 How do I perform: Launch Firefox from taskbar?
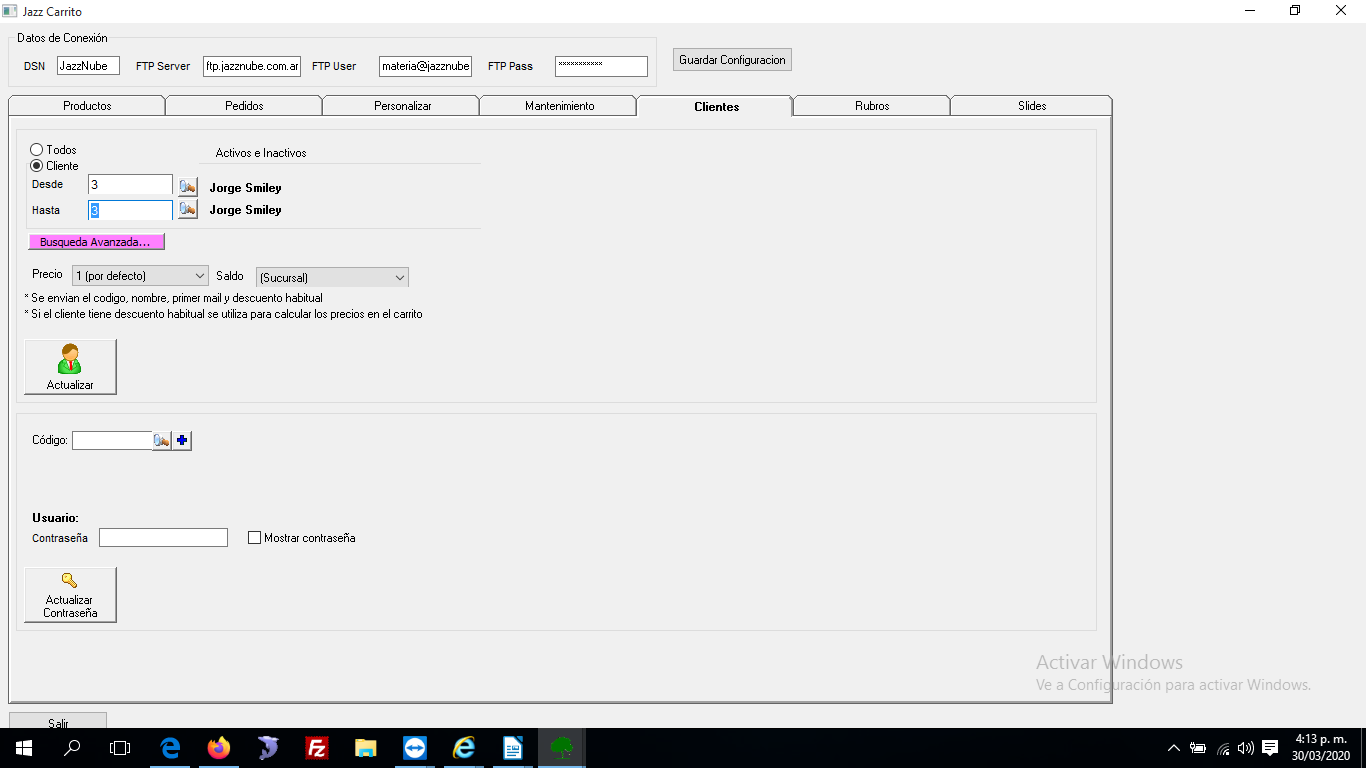(219, 748)
